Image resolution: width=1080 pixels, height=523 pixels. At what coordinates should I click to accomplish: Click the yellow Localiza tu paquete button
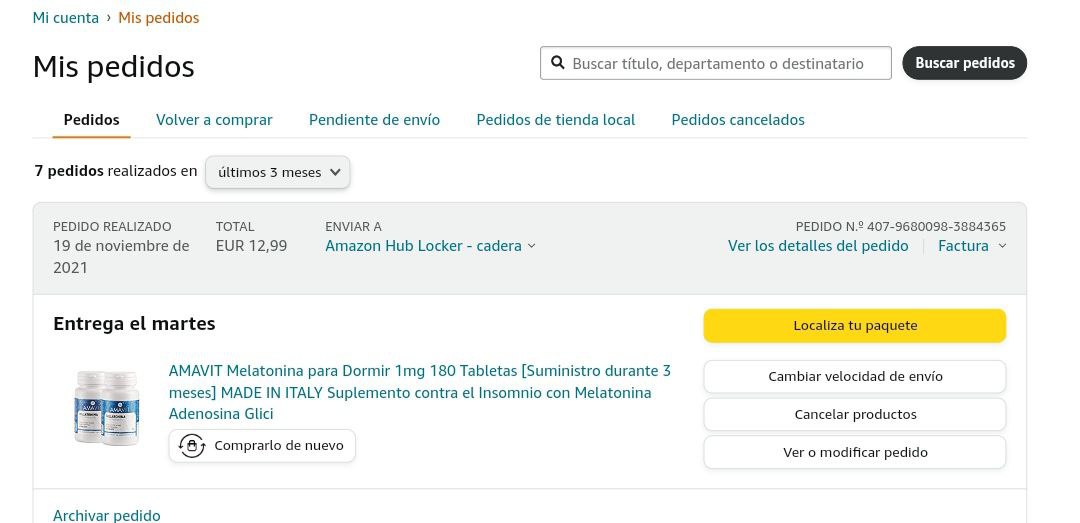(855, 326)
